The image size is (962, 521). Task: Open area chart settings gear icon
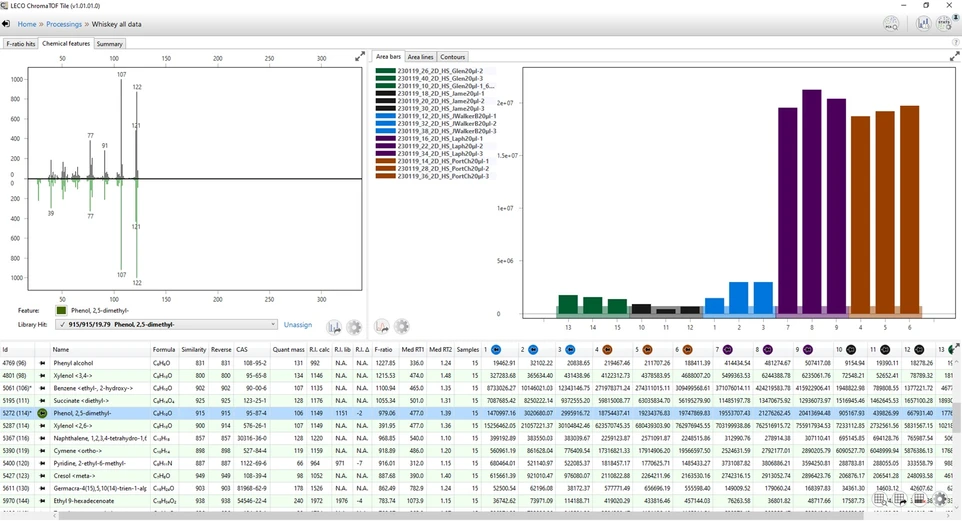point(402,326)
